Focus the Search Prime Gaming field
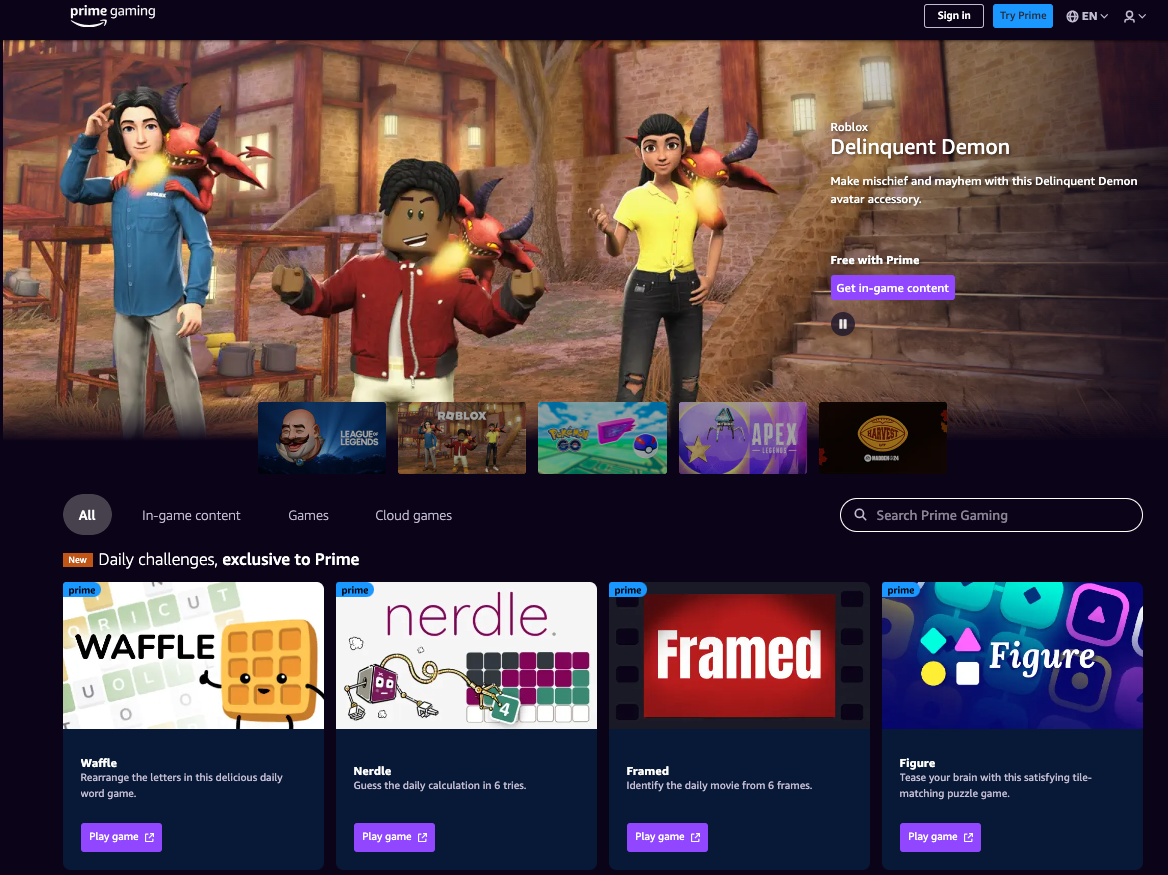1168x875 pixels. click(991, 515)
